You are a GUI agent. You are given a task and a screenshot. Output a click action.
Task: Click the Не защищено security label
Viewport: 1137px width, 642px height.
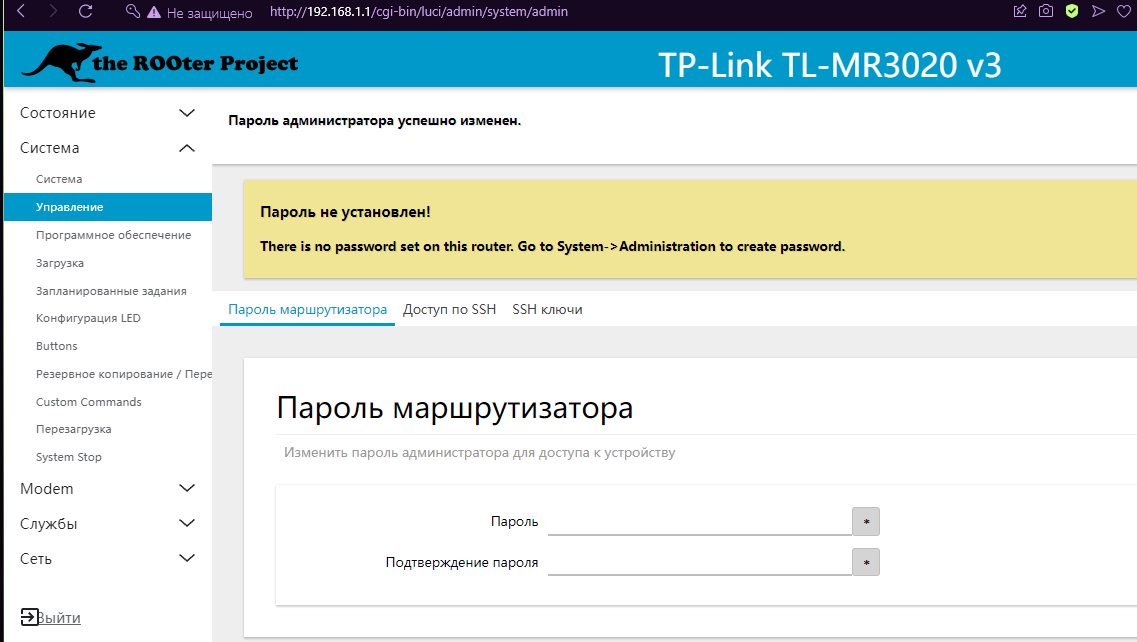210,12
